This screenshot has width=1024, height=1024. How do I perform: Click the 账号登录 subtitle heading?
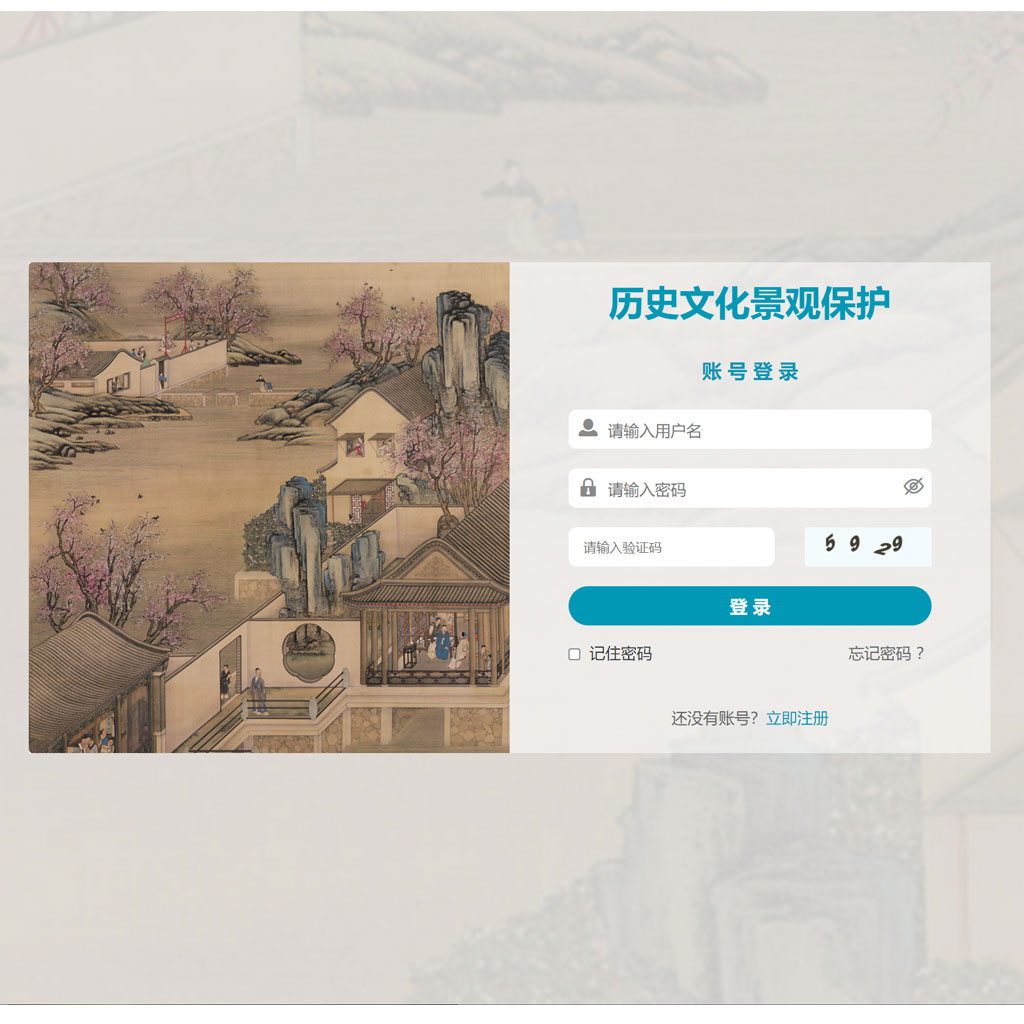(750, 371)
